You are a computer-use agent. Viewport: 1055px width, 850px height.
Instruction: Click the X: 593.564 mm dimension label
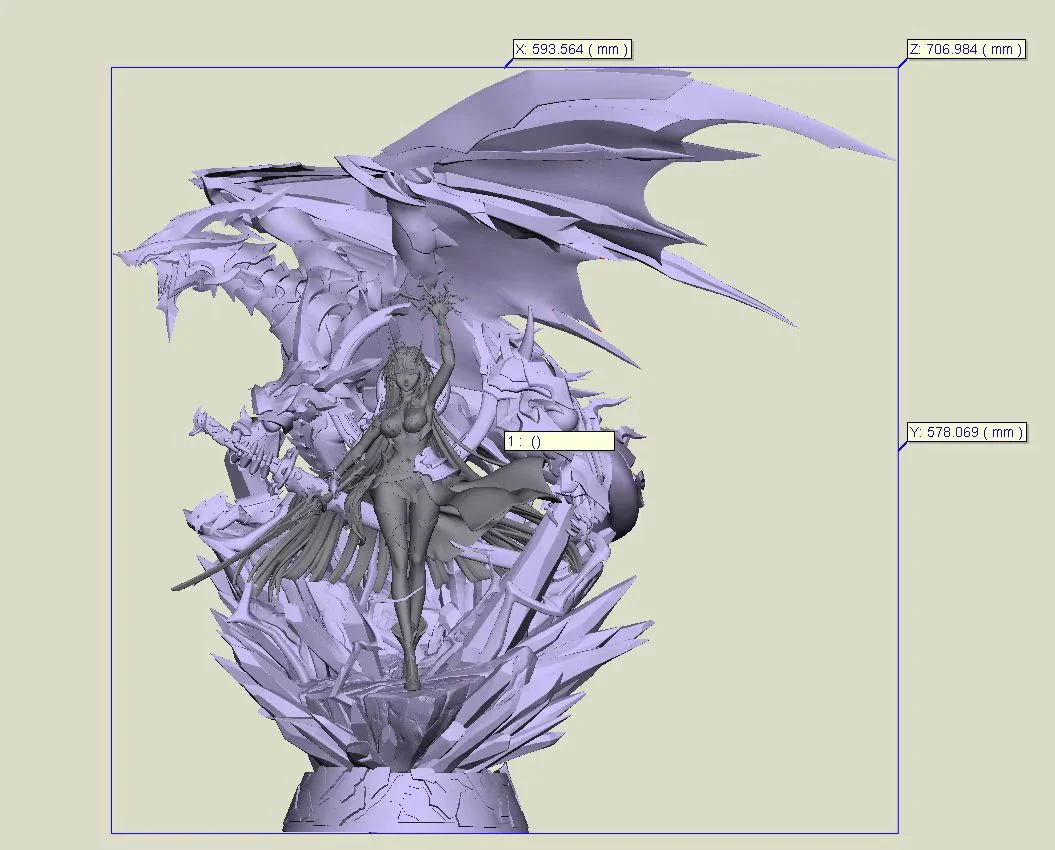[571, 47]
